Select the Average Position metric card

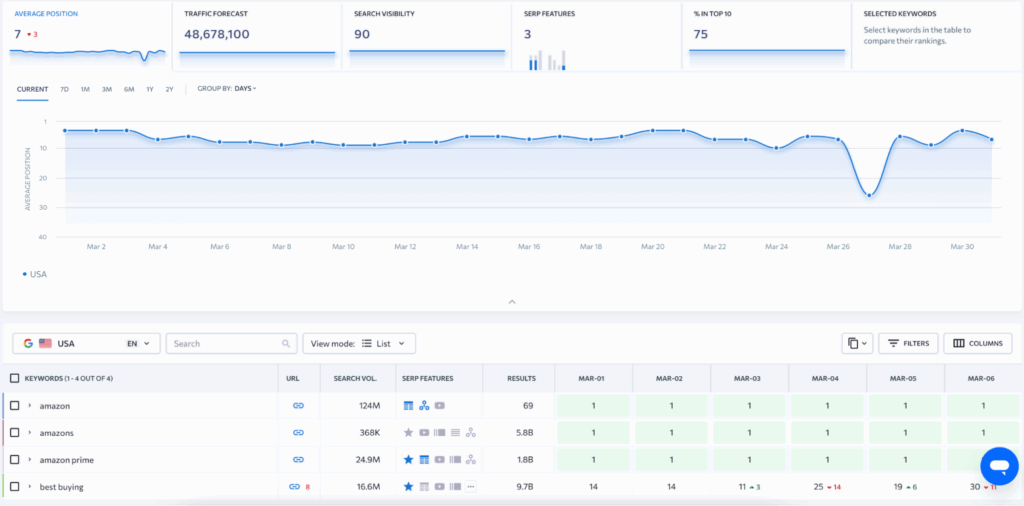click(87, 35)
